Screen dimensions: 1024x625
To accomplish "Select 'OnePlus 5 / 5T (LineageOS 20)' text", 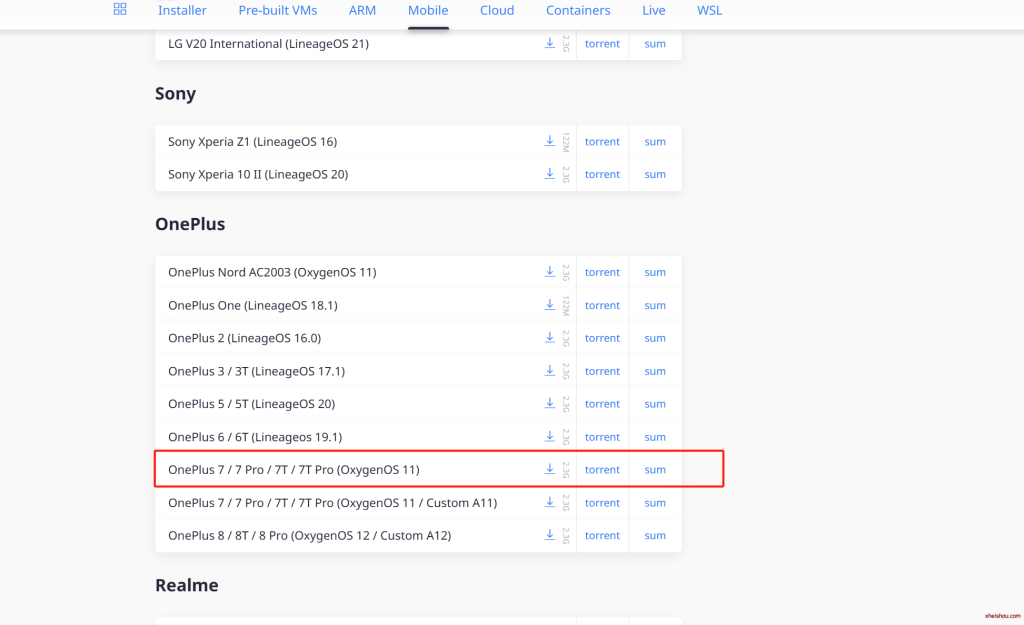I will coord(251,404).
